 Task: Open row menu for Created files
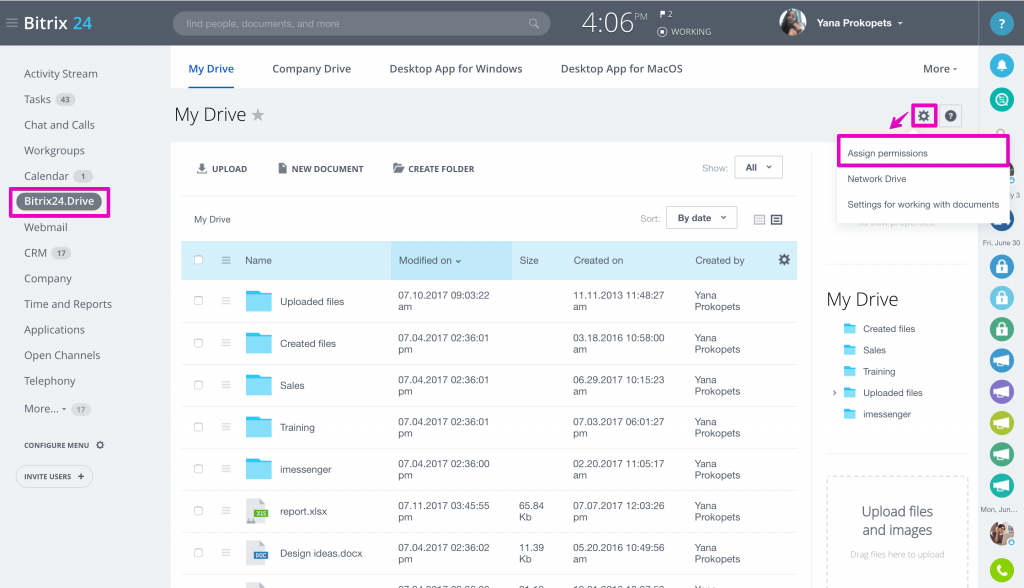(226, 343)
